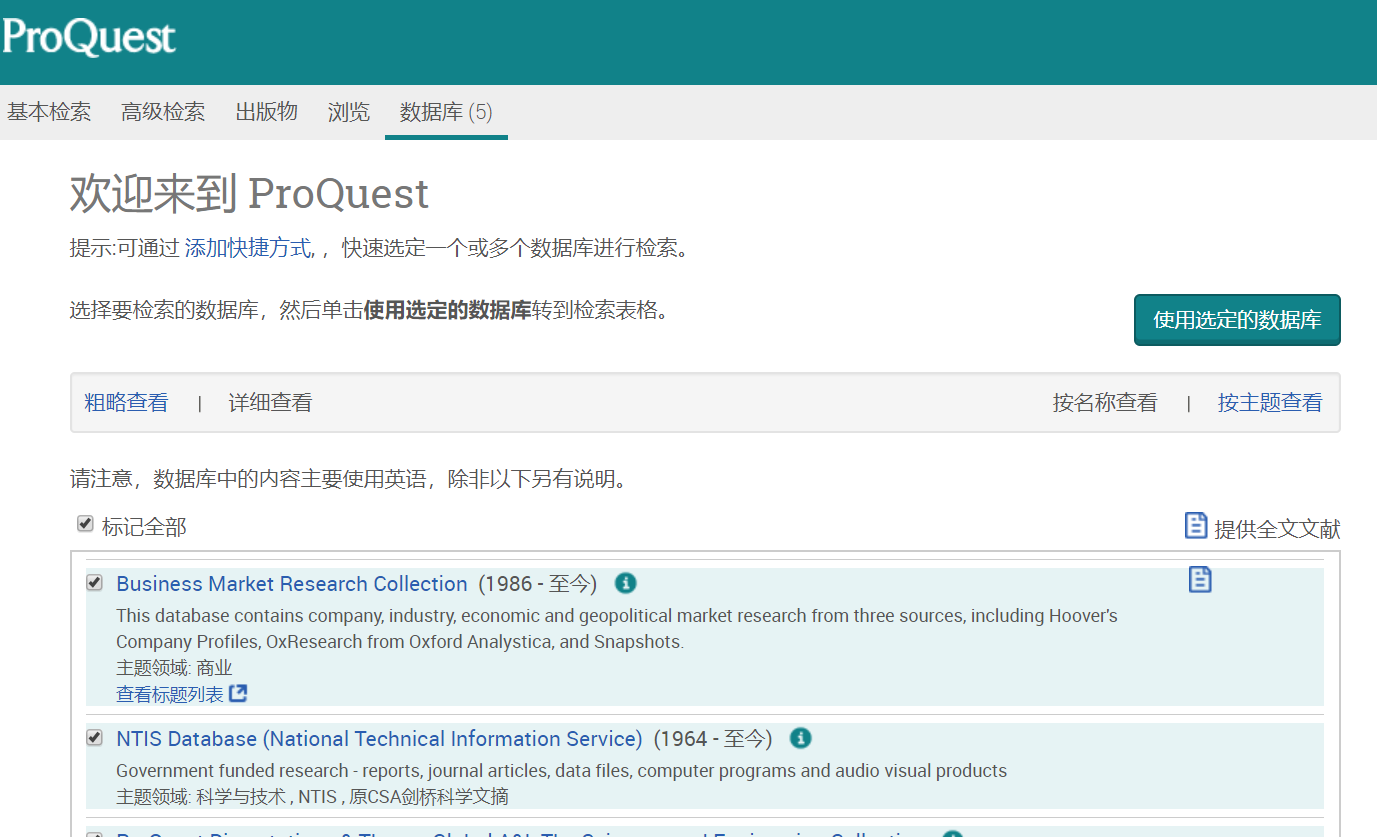The height and width of the screenshot is (837, 1377).
Task: Toggle the NTIS Database checkbox
Action: pos(95,738)
